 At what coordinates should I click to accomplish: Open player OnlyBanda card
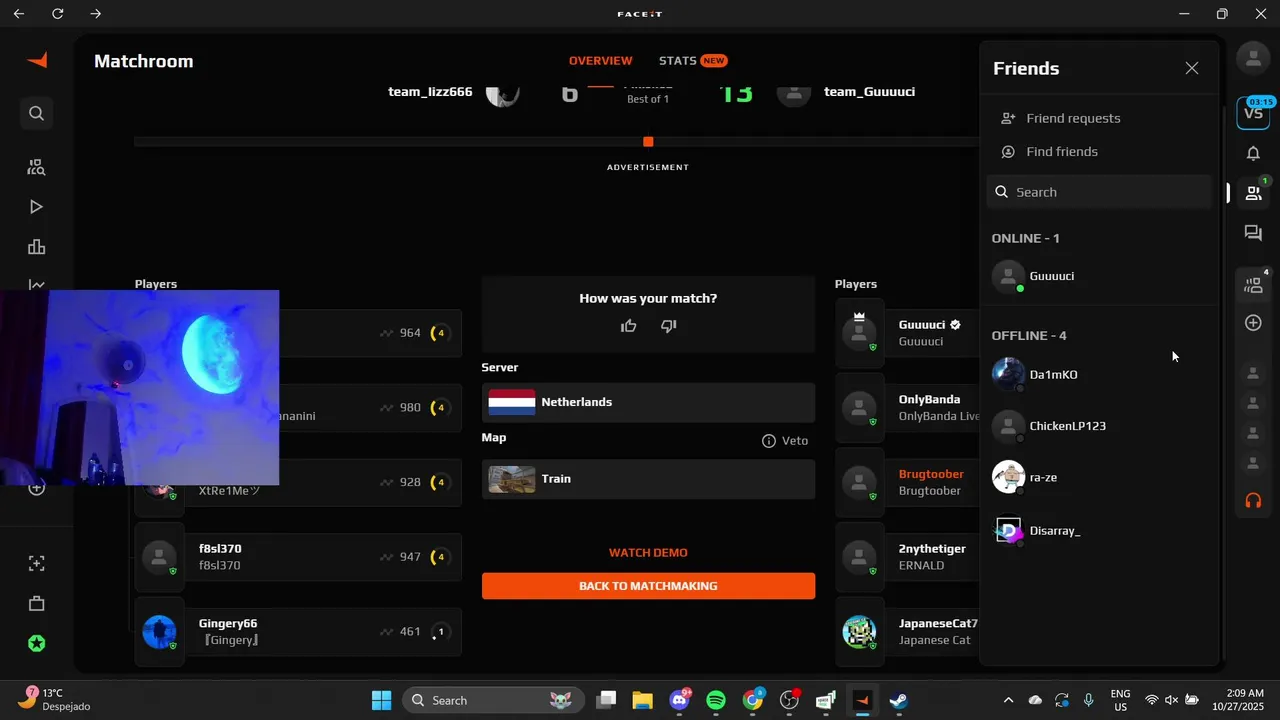click(x=908, y=407)
